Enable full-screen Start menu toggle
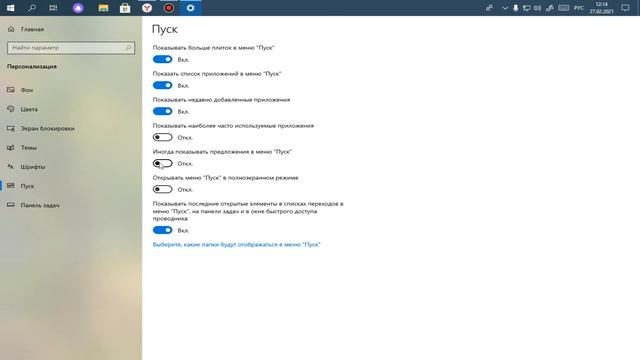This screenshot has height=360, width=640. [x=162, y=189]
